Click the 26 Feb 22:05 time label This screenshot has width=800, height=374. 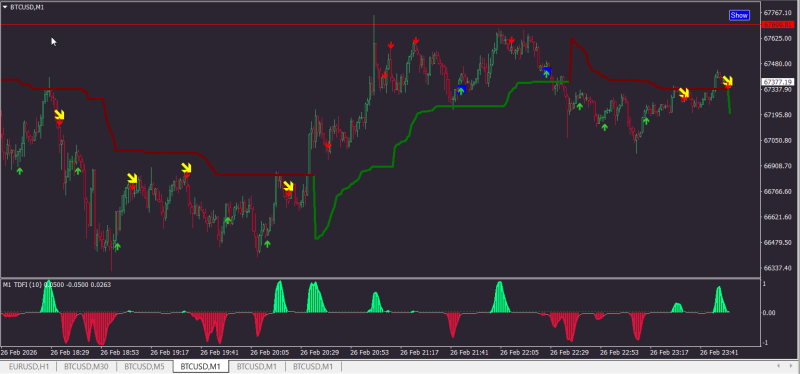pyautogui.click(x=520, y=352)
